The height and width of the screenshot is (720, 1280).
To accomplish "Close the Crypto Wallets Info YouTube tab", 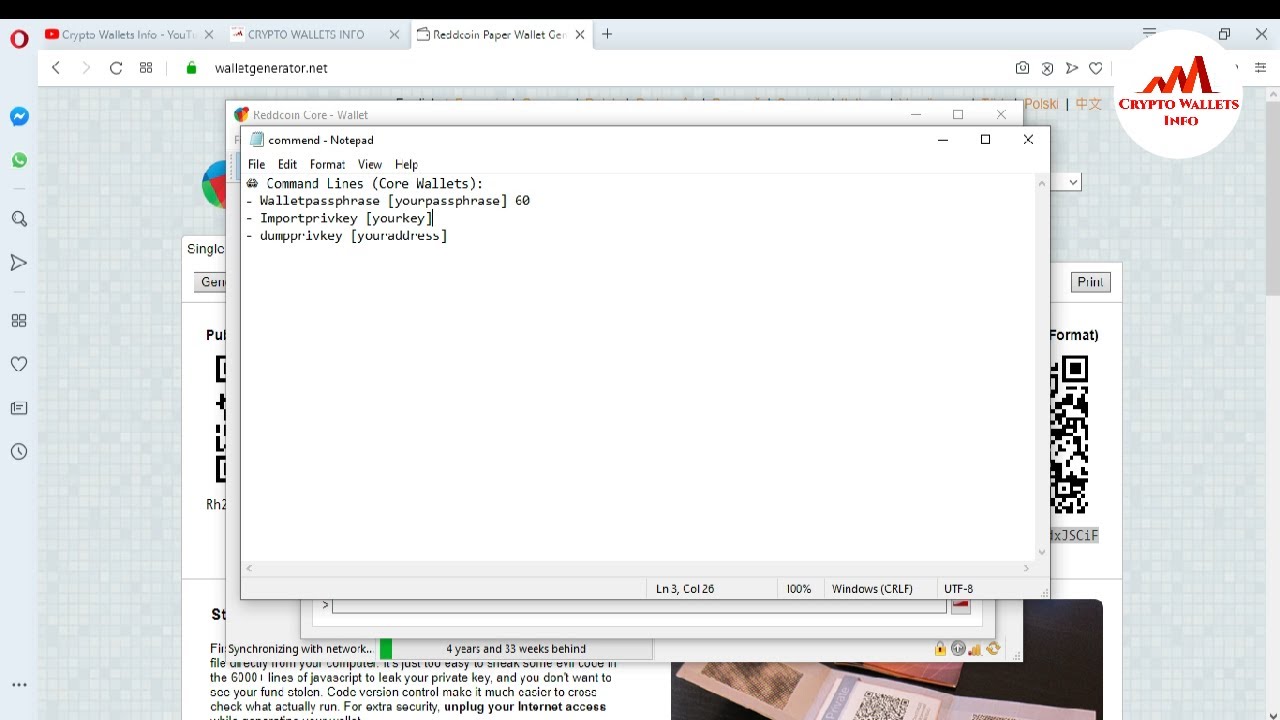I will pos(208,34).
